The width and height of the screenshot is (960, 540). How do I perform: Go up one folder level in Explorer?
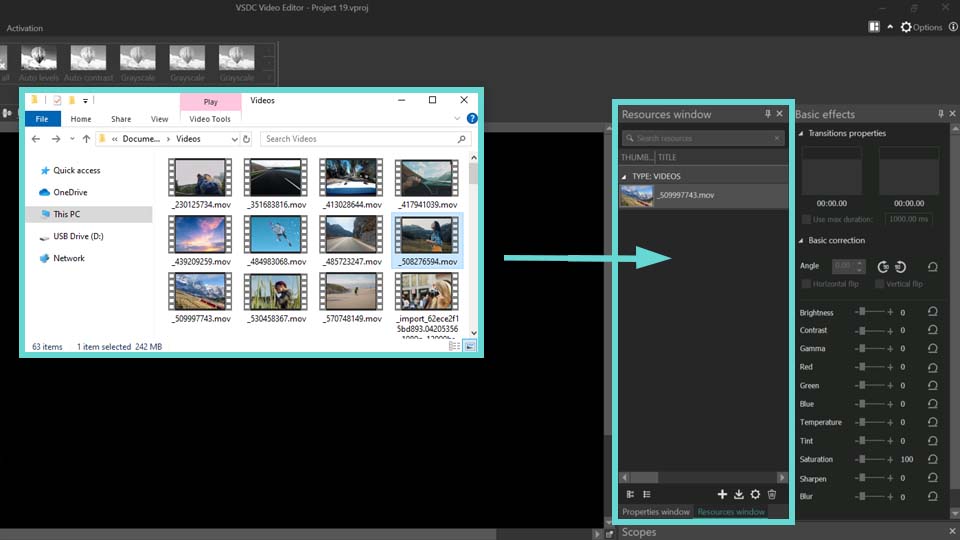coord(86,139)
